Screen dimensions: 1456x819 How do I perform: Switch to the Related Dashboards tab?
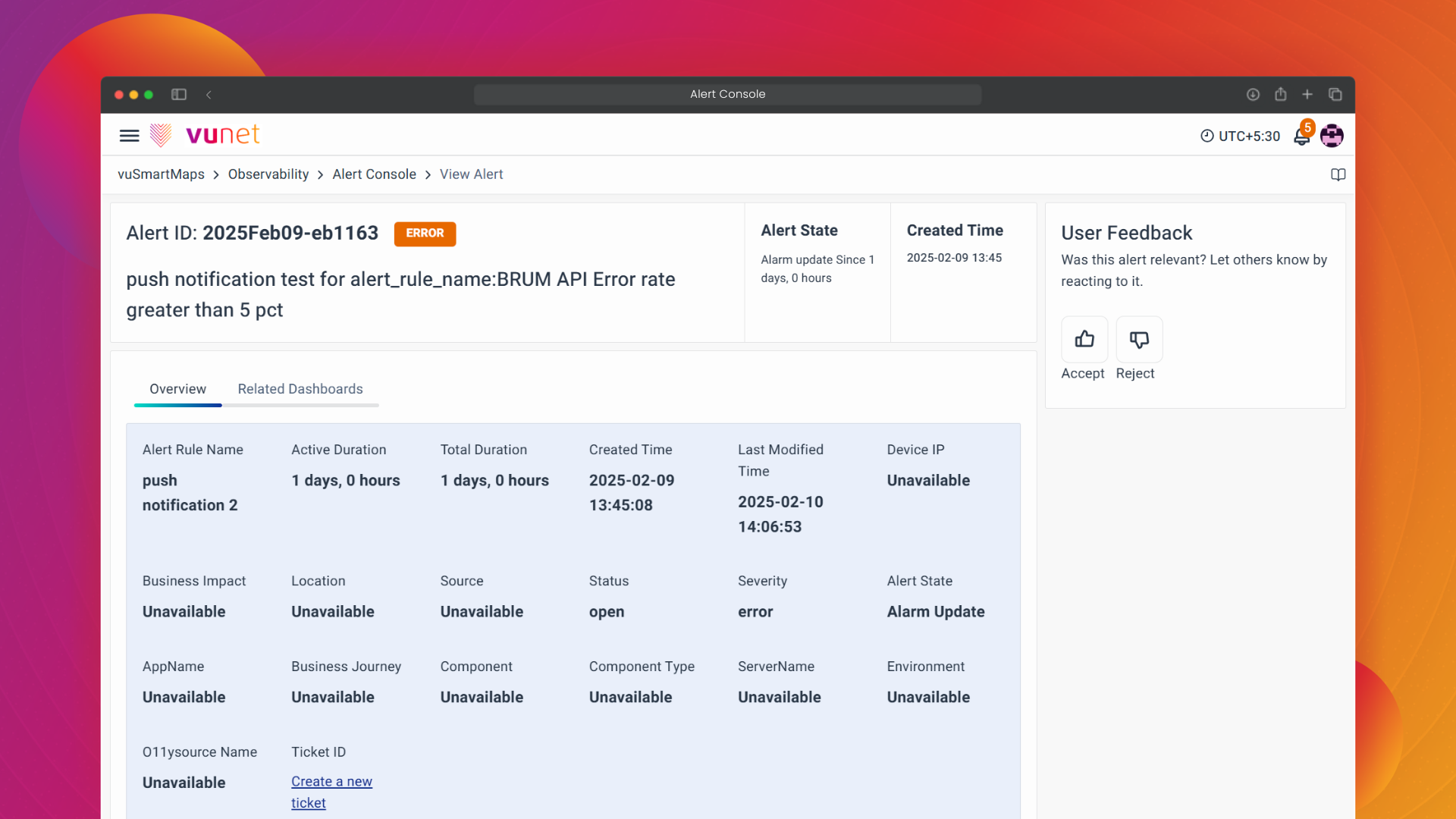click(x=300, y=389)
